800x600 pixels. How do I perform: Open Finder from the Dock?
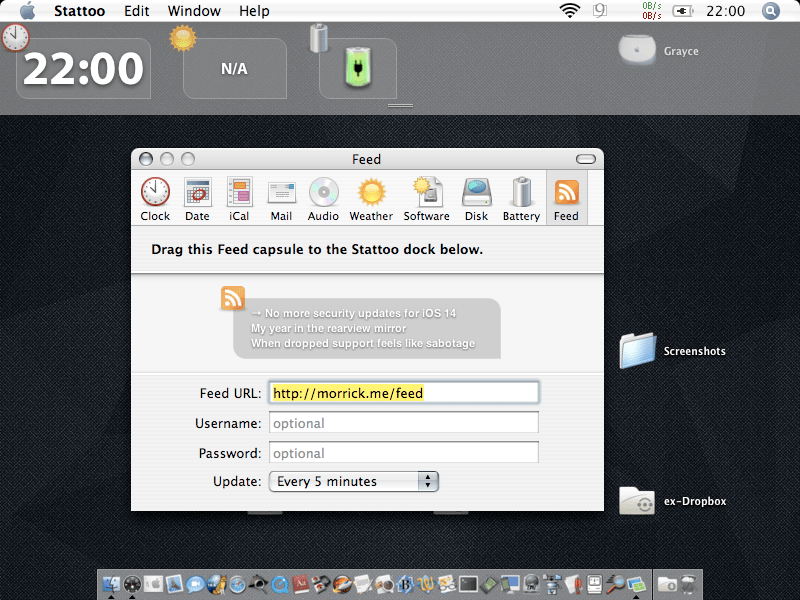tap(111, 584)
